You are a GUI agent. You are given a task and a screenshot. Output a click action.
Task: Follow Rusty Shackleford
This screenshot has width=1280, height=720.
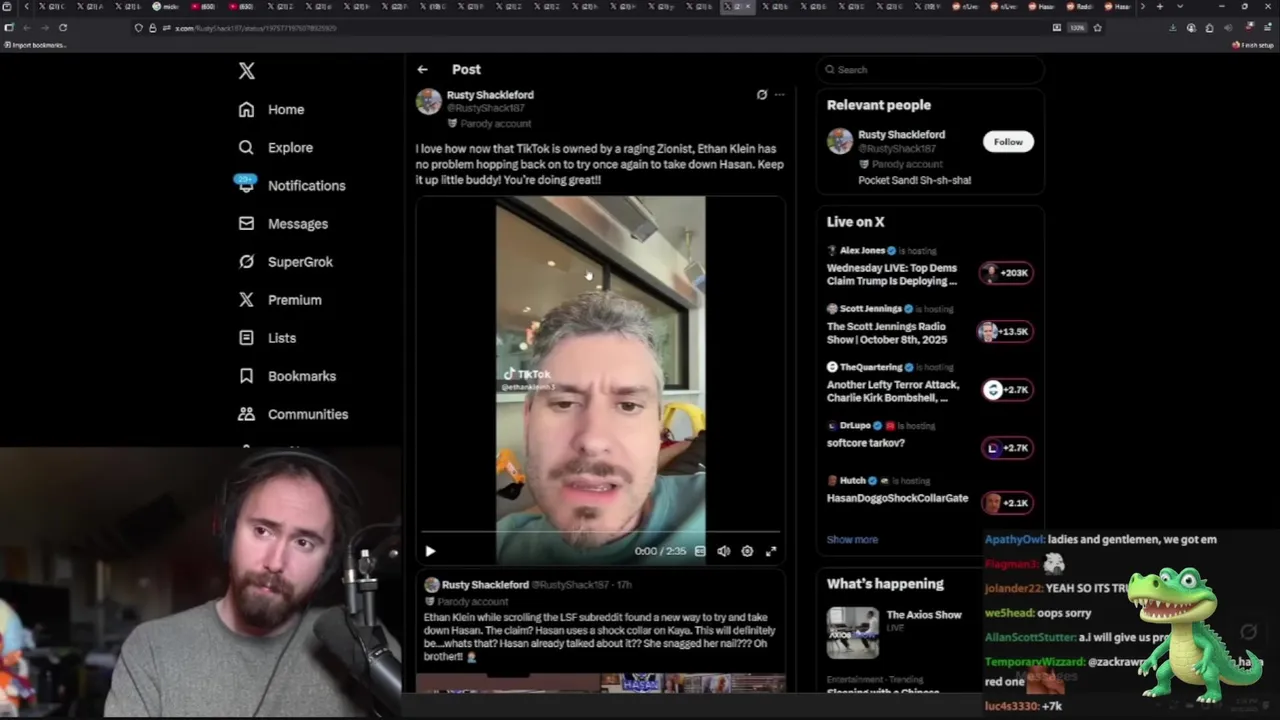[x=1008, y=142]
